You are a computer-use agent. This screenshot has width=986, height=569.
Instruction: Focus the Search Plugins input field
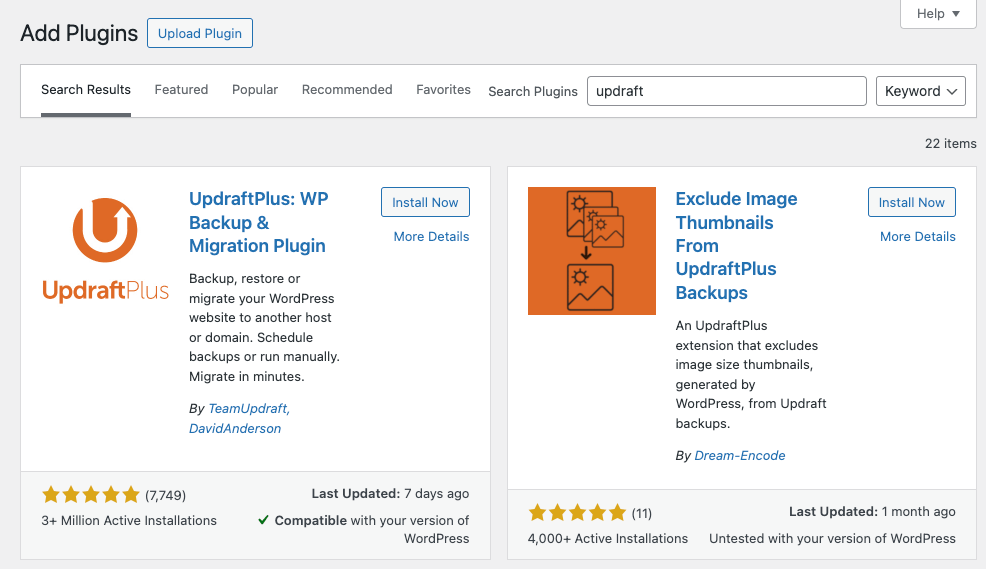[x=727, y=91]
